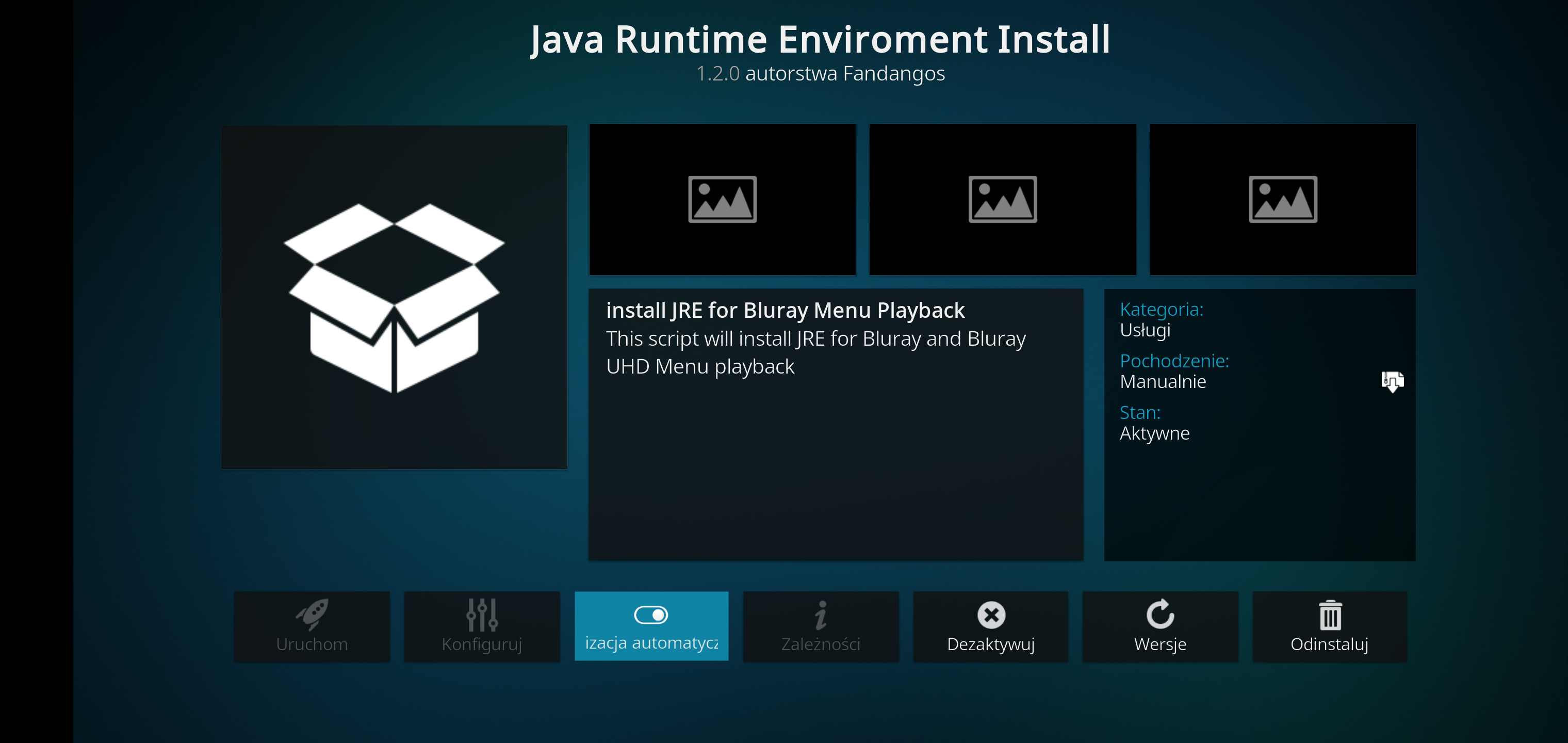Toggle automatic update switch
Viewport: 1568px width, 743px height.
tap(651, 626)
